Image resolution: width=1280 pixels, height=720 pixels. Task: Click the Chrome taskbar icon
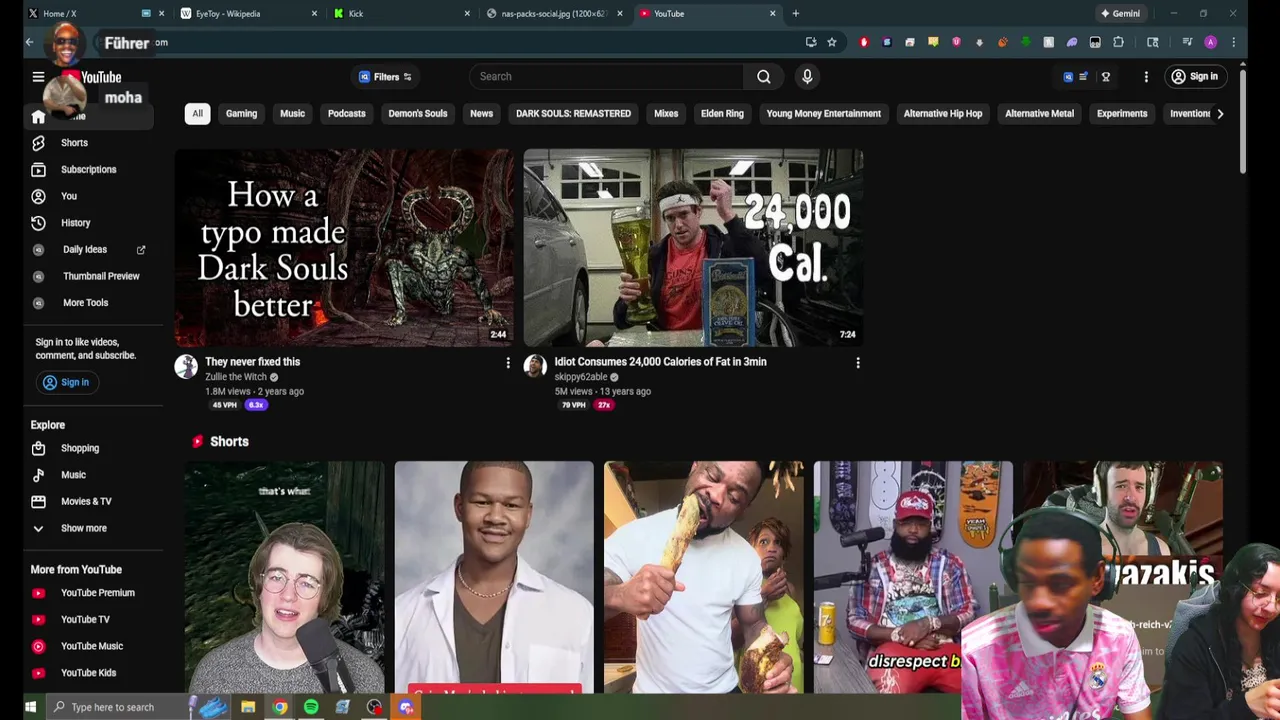click(x=280, y=707)
